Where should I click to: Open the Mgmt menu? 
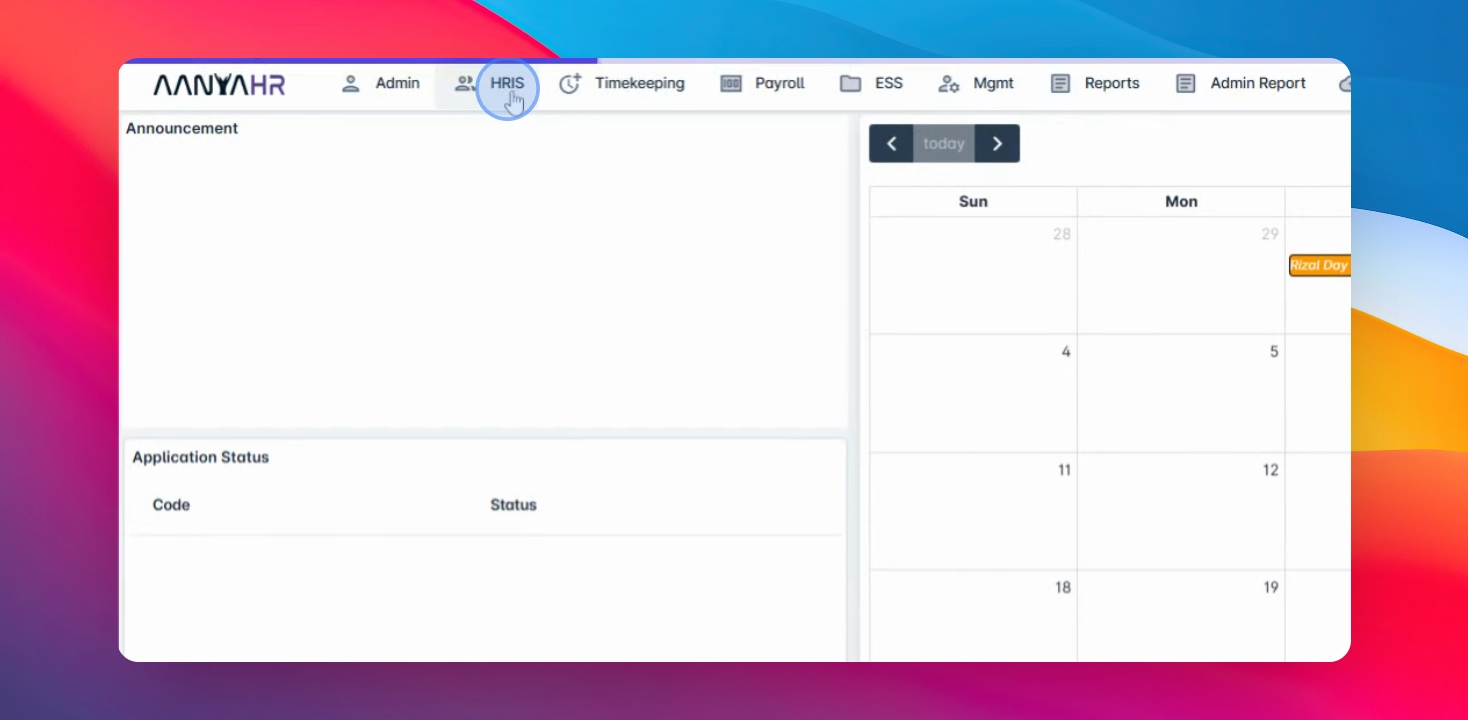(976, 84)
